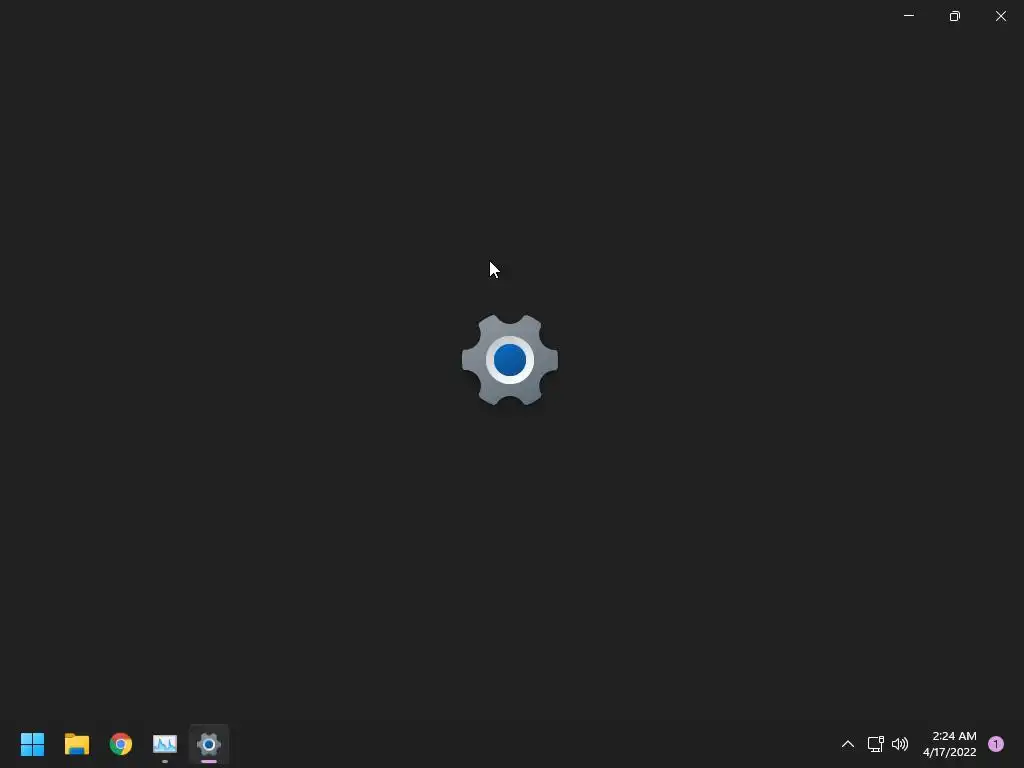Minimize the Settings window
Viewport: 1024px width, 768px height.
click(x=908, y=16)
